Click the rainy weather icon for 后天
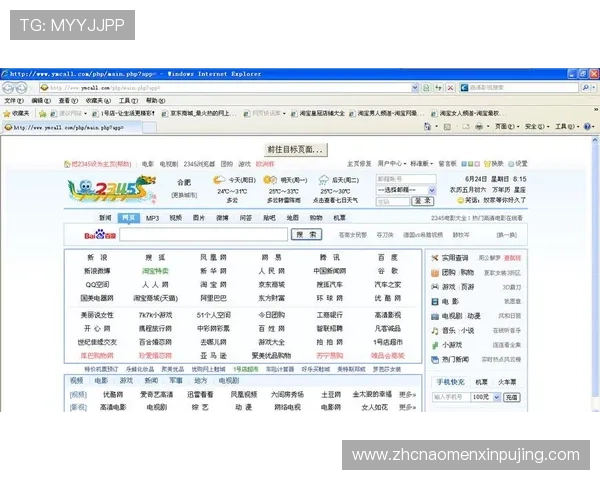Image resolution: width=600 pixels, height=480 pixels. (324, 180)
